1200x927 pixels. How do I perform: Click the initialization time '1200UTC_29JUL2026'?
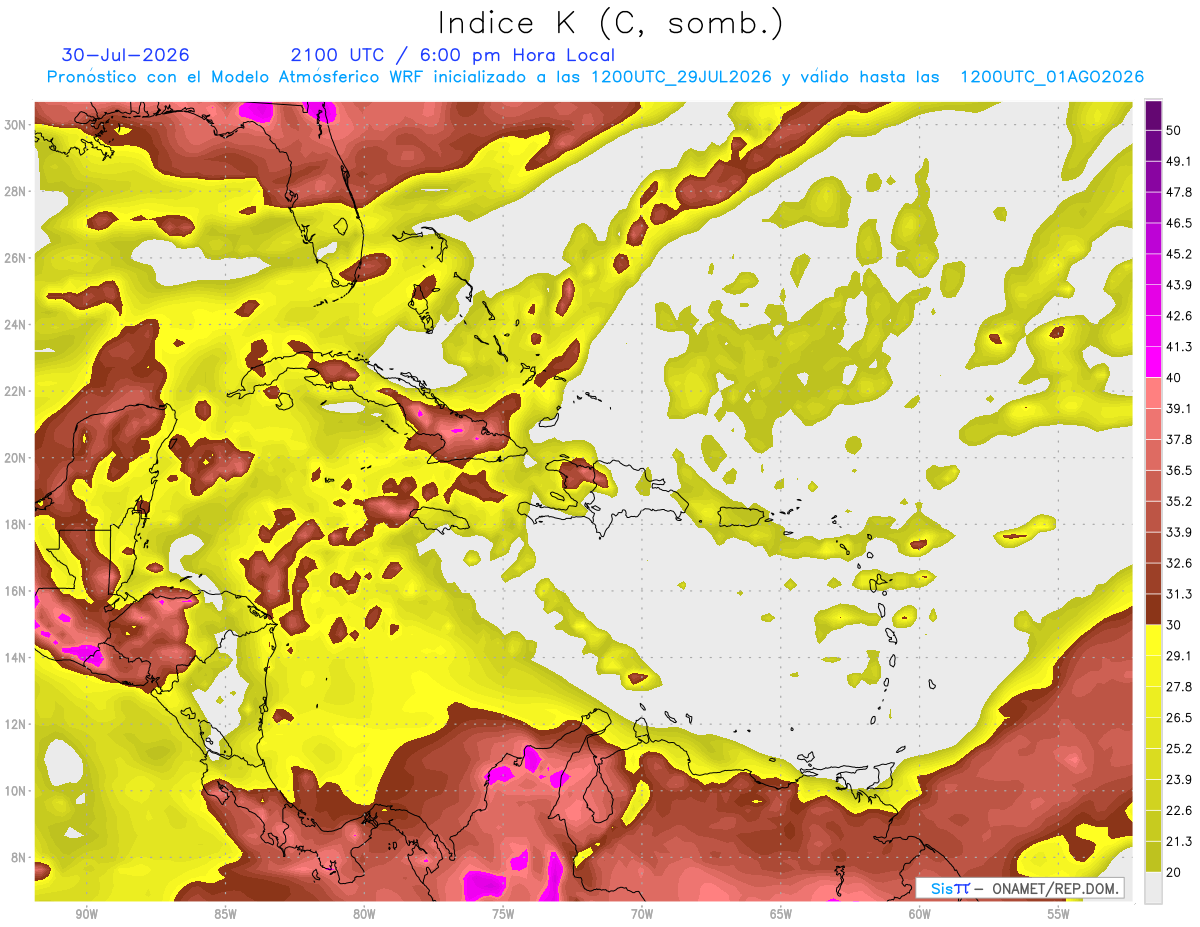point(681,77)
